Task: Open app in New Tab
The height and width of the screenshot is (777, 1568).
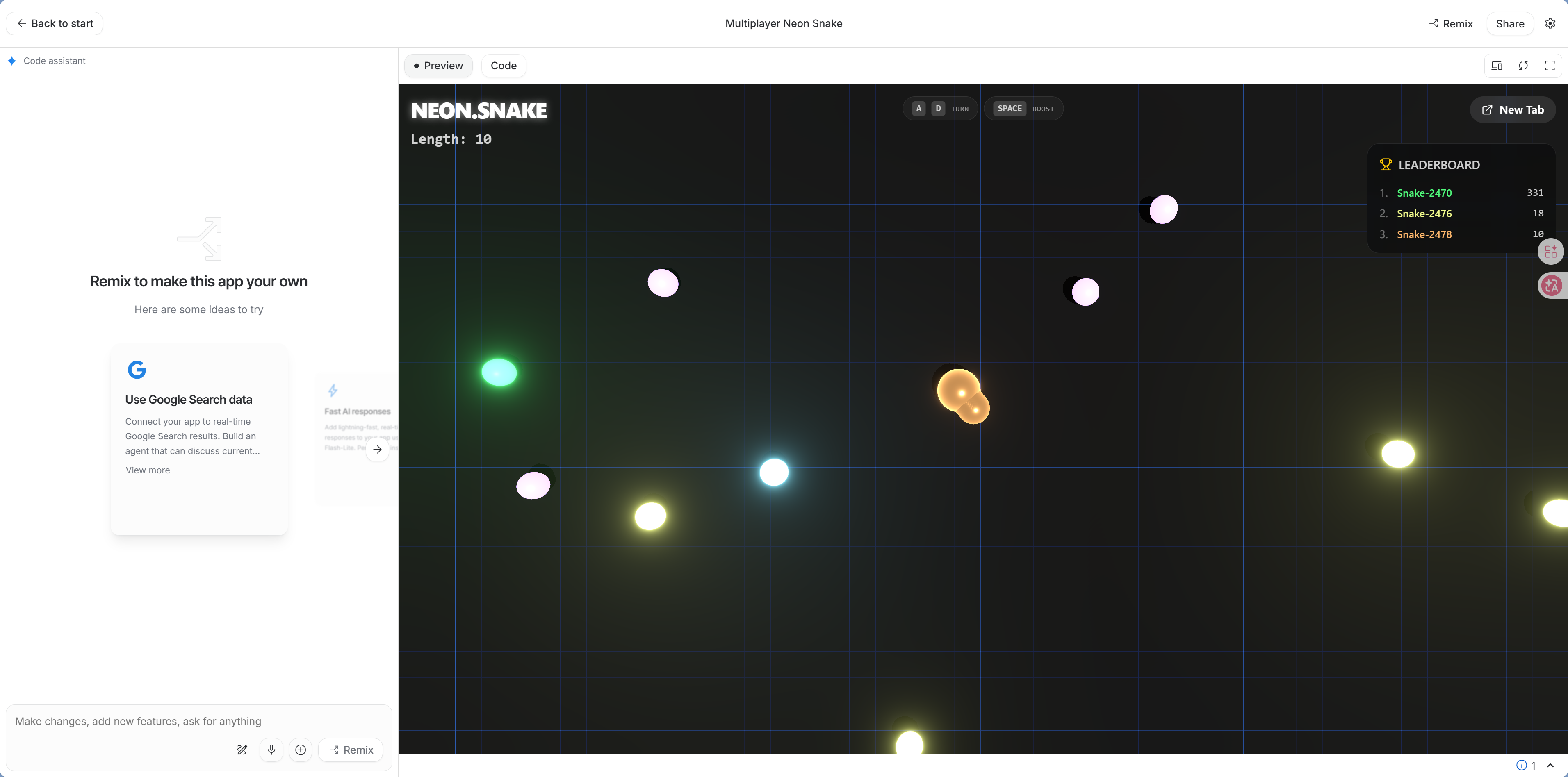Action: click(x=1513, y=109)
